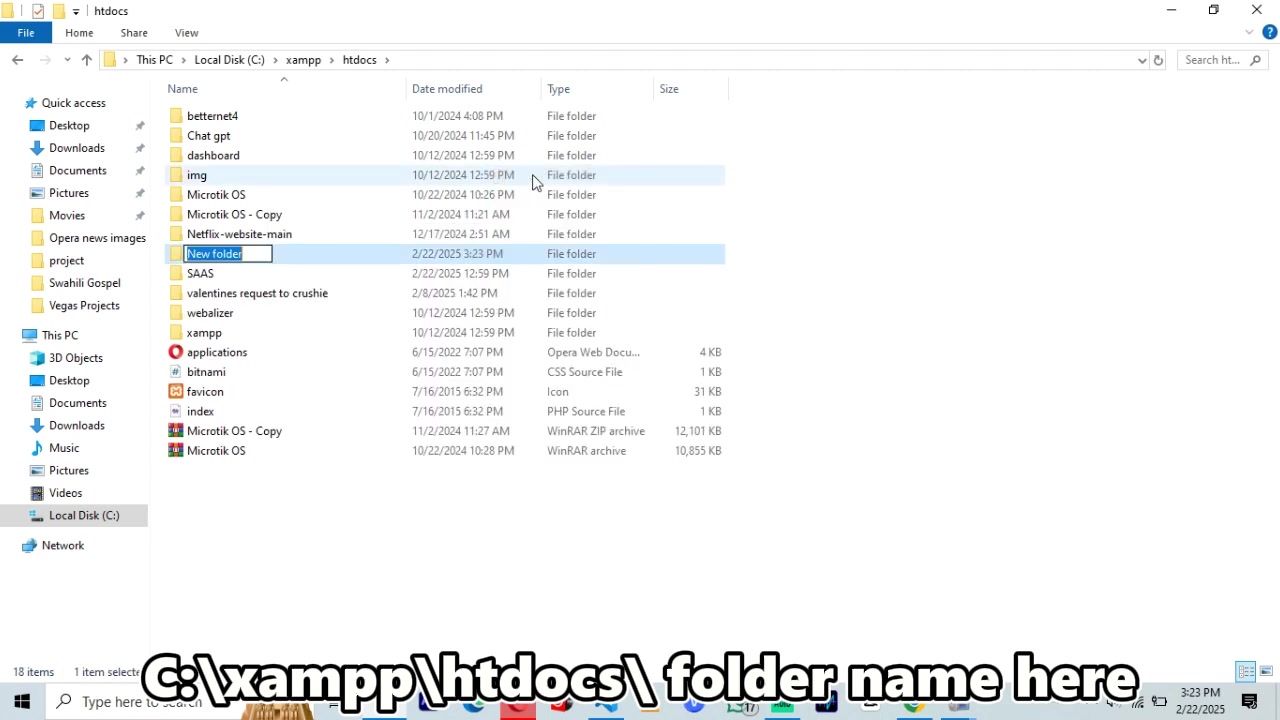Select the SAAS folder
Screen dimensions: 1280x720
(x=200, y=274)
